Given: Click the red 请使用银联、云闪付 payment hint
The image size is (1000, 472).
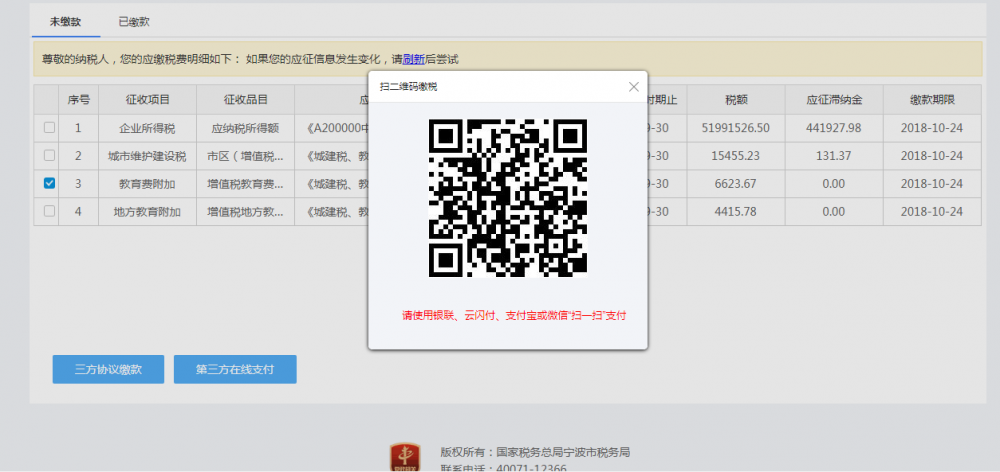Looking at the screenshot, I should tap(514, 315).
